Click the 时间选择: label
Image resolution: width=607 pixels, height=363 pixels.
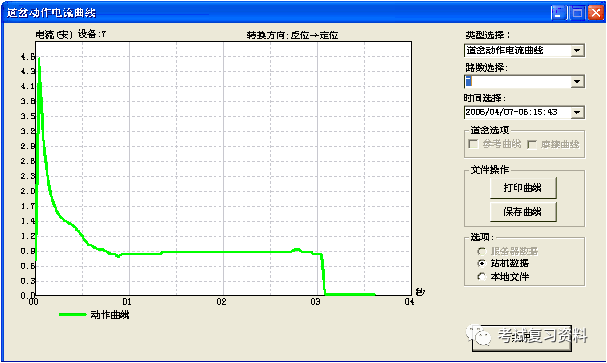click(x=485, y=98)
